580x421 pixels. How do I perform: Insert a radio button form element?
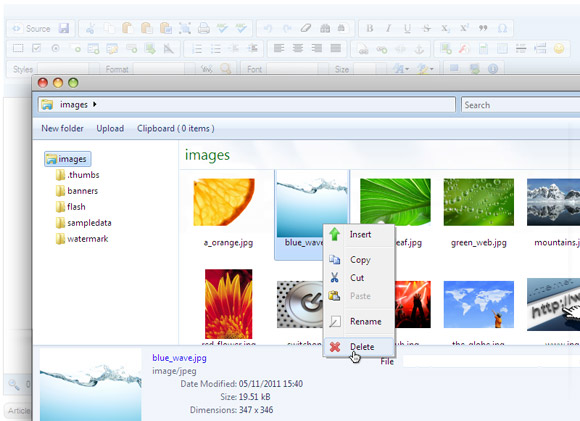(55, 48)
